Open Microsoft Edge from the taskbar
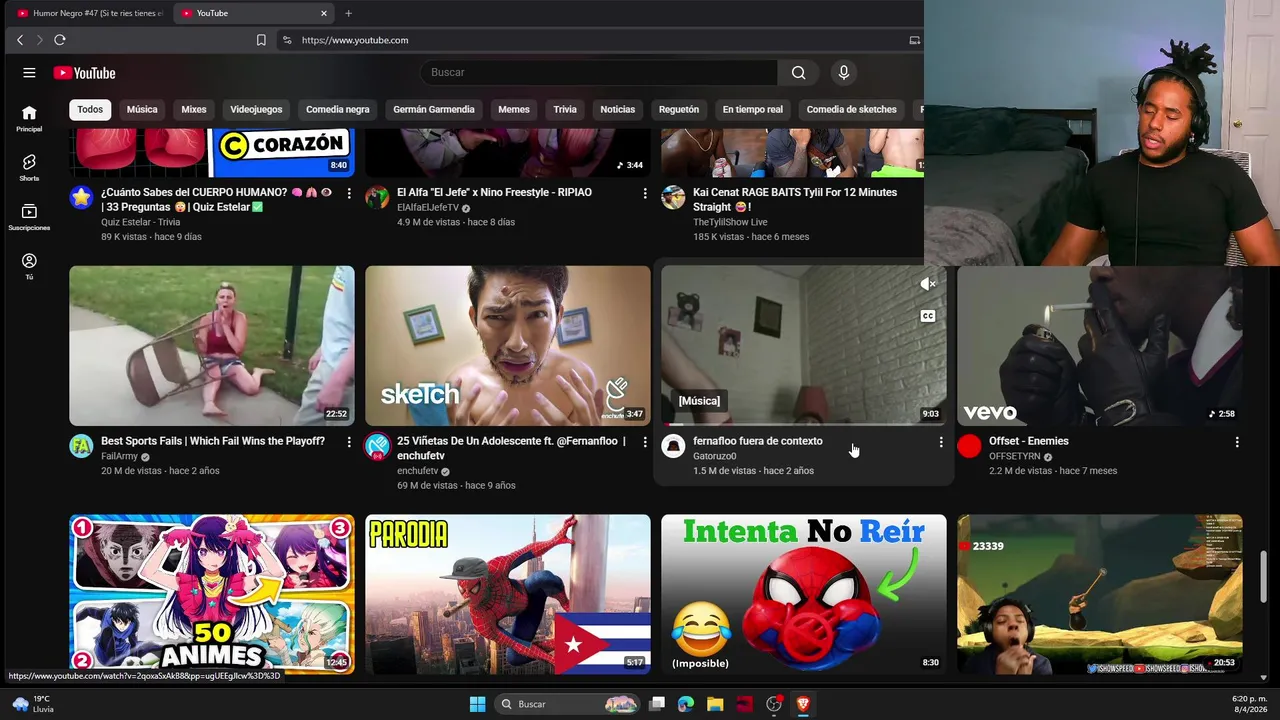This screenshot has width=1280, height=720. point(686,704)
